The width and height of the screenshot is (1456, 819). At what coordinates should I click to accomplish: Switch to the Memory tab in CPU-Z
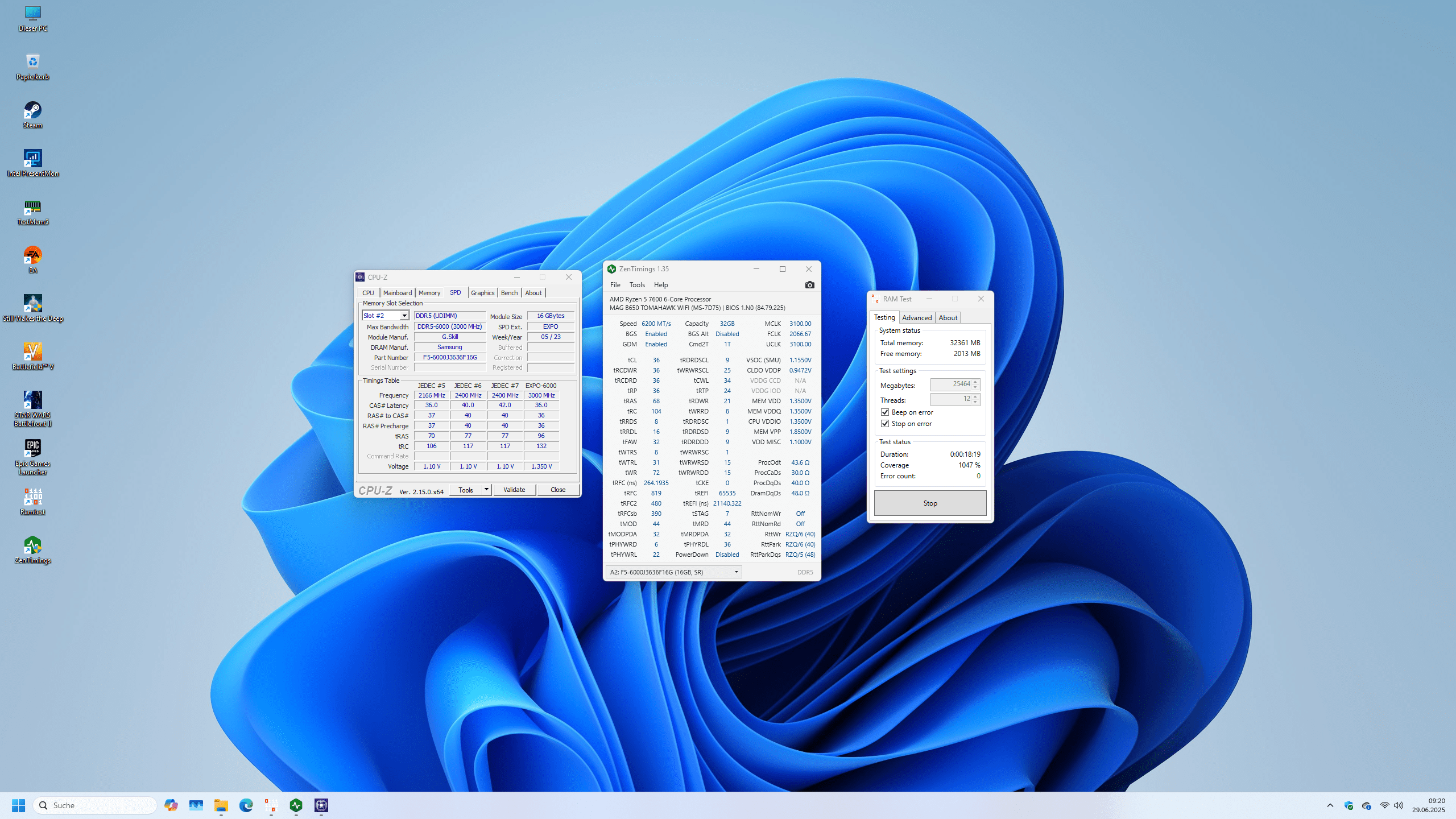(429, 293)
